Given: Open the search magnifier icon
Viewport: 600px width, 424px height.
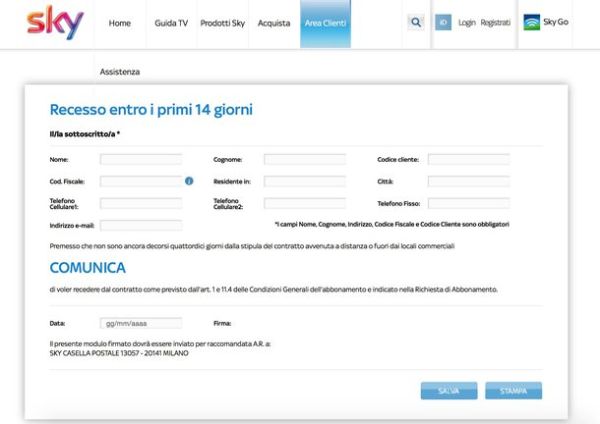Looking at the screenshot, I should pyautogui.click(x=416, y=22).
